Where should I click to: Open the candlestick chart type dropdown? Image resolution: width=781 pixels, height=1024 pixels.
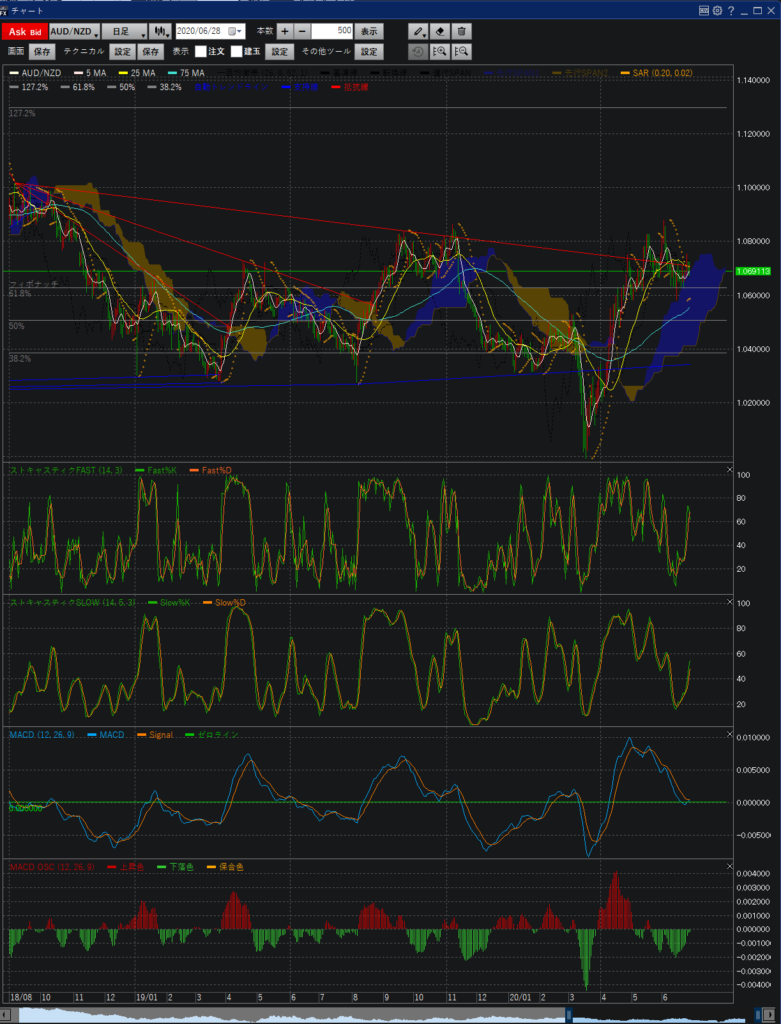(x=161, y=31)
